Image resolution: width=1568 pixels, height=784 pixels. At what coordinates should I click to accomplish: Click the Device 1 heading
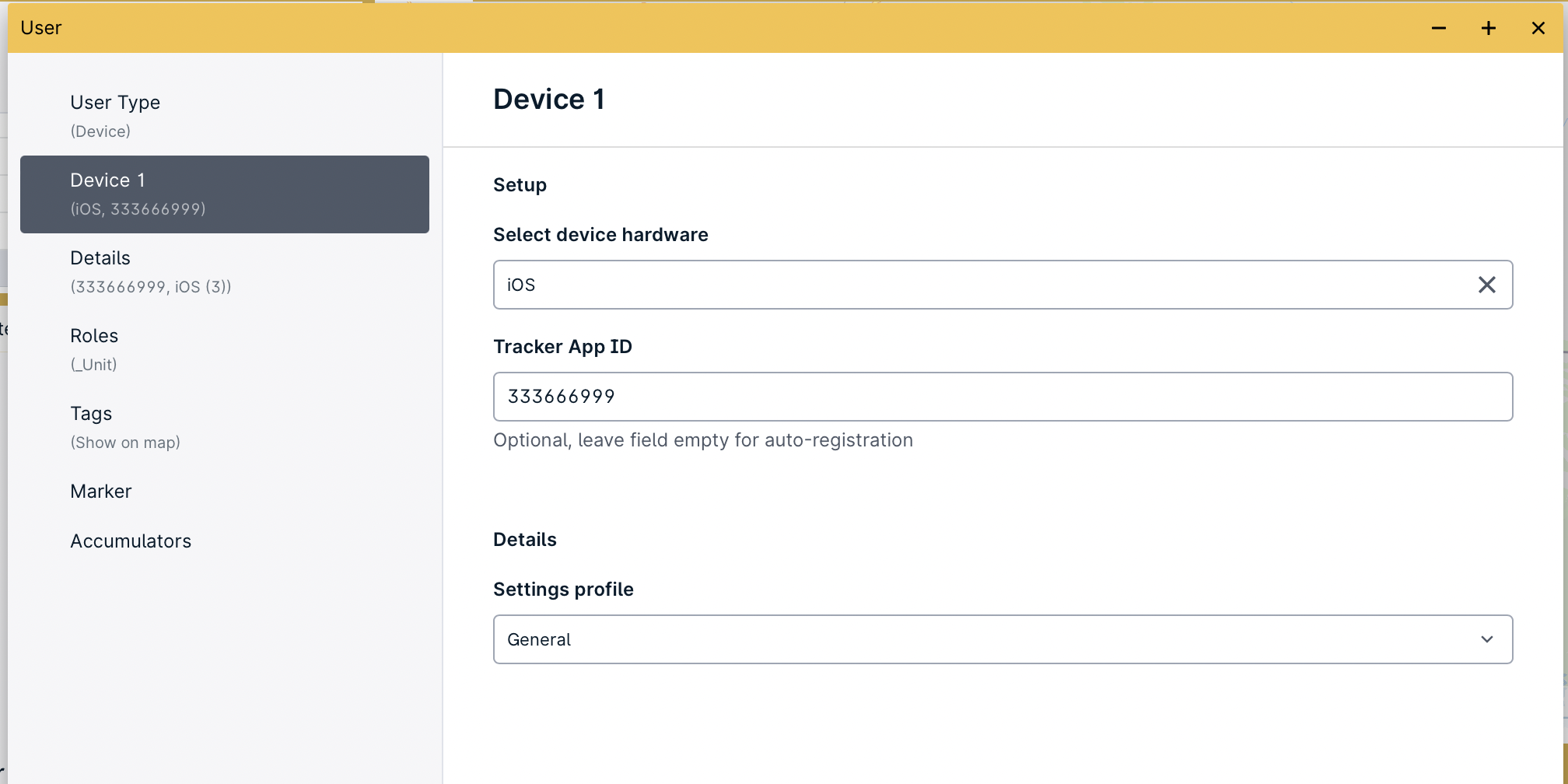(x=549, y=98)
